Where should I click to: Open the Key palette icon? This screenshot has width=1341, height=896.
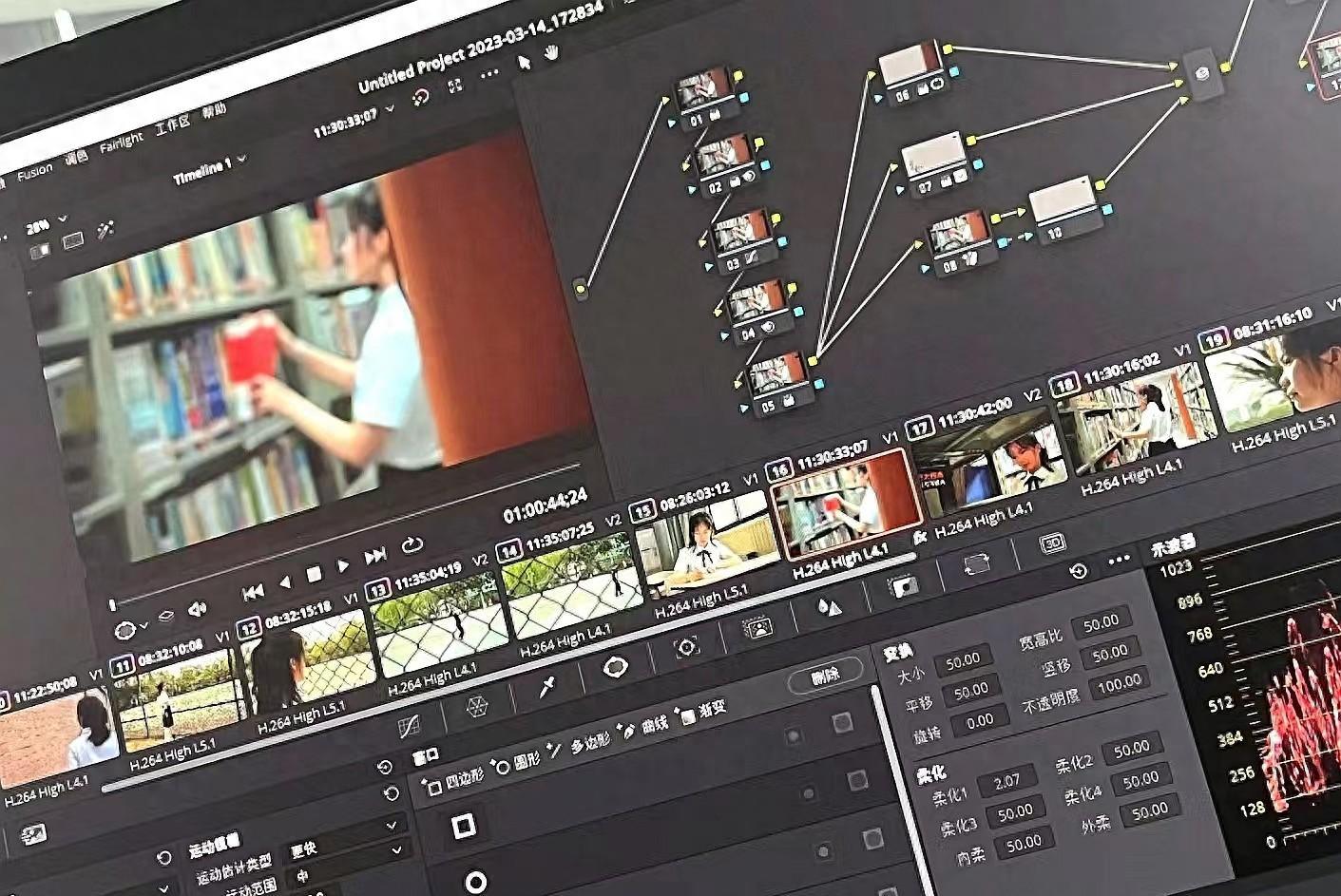pyautogui.click(x=903, y=586)
